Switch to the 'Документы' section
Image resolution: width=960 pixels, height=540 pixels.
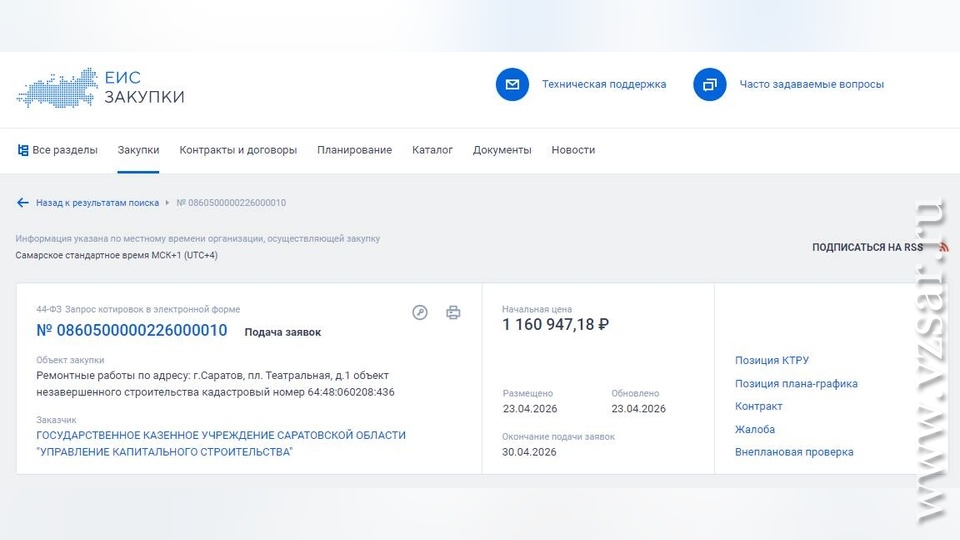502,150
